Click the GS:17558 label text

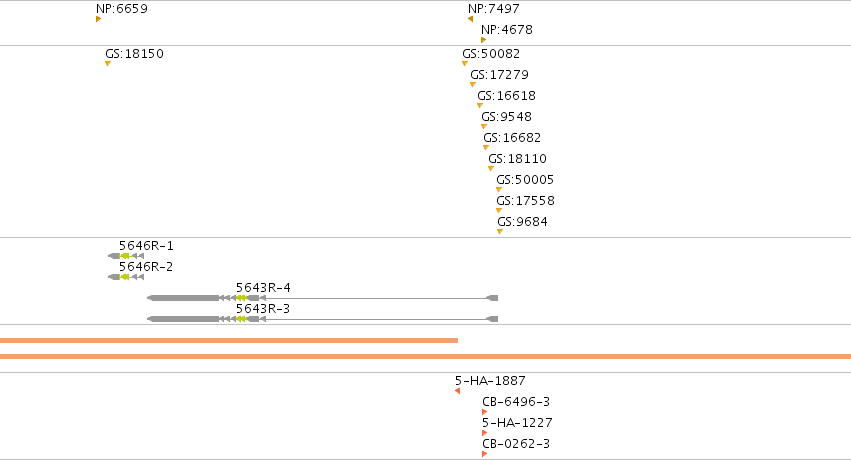coord(525,201)
